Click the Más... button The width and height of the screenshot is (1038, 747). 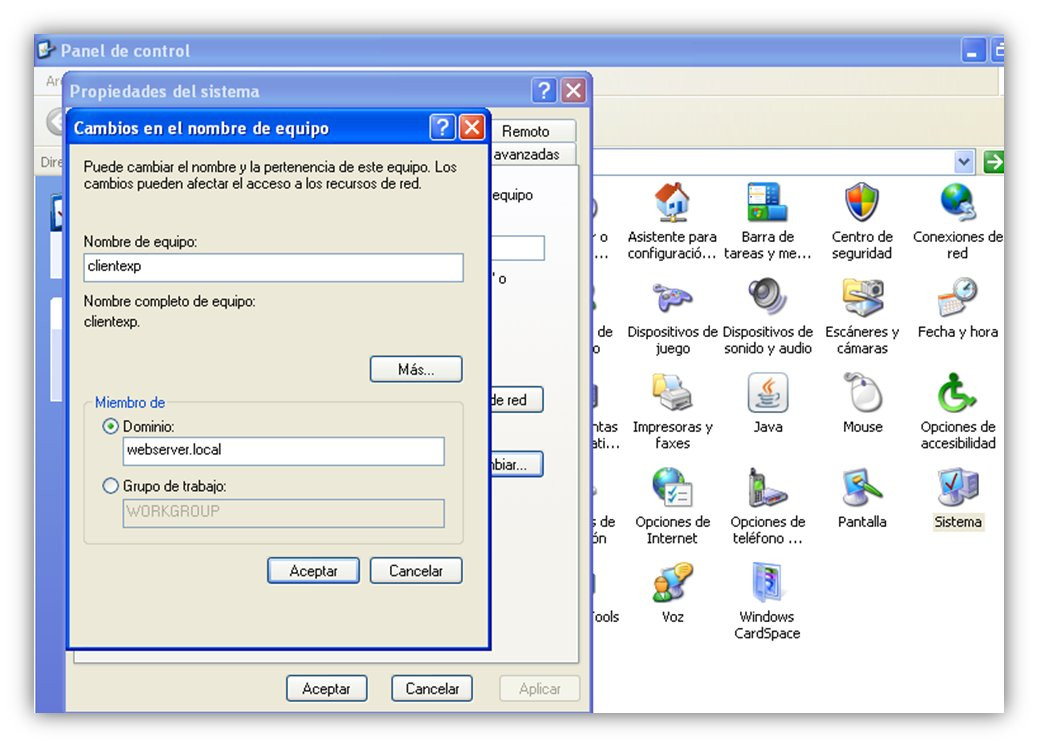click(416, 370)
